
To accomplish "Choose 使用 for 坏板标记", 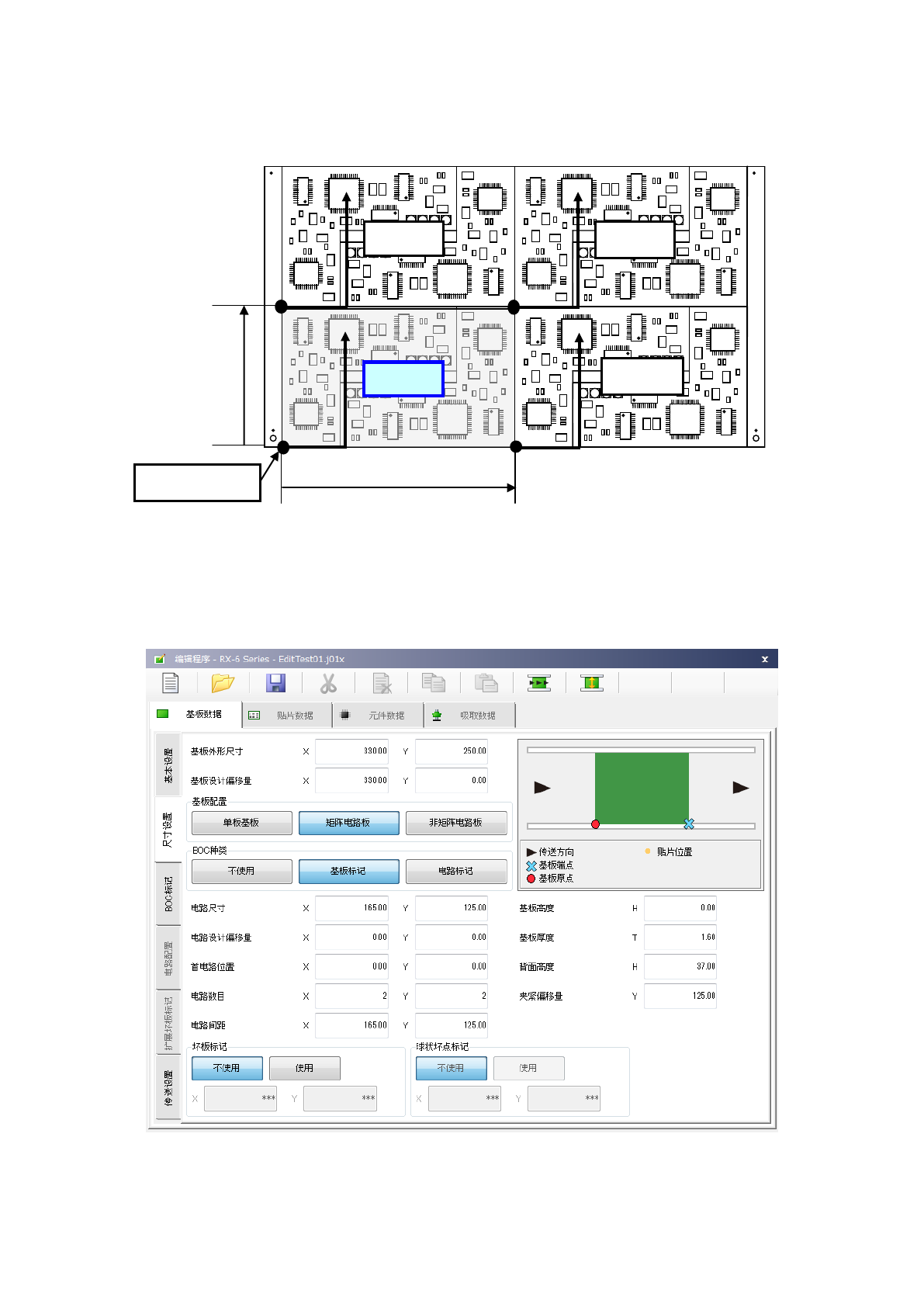I will pos(305,1068).
